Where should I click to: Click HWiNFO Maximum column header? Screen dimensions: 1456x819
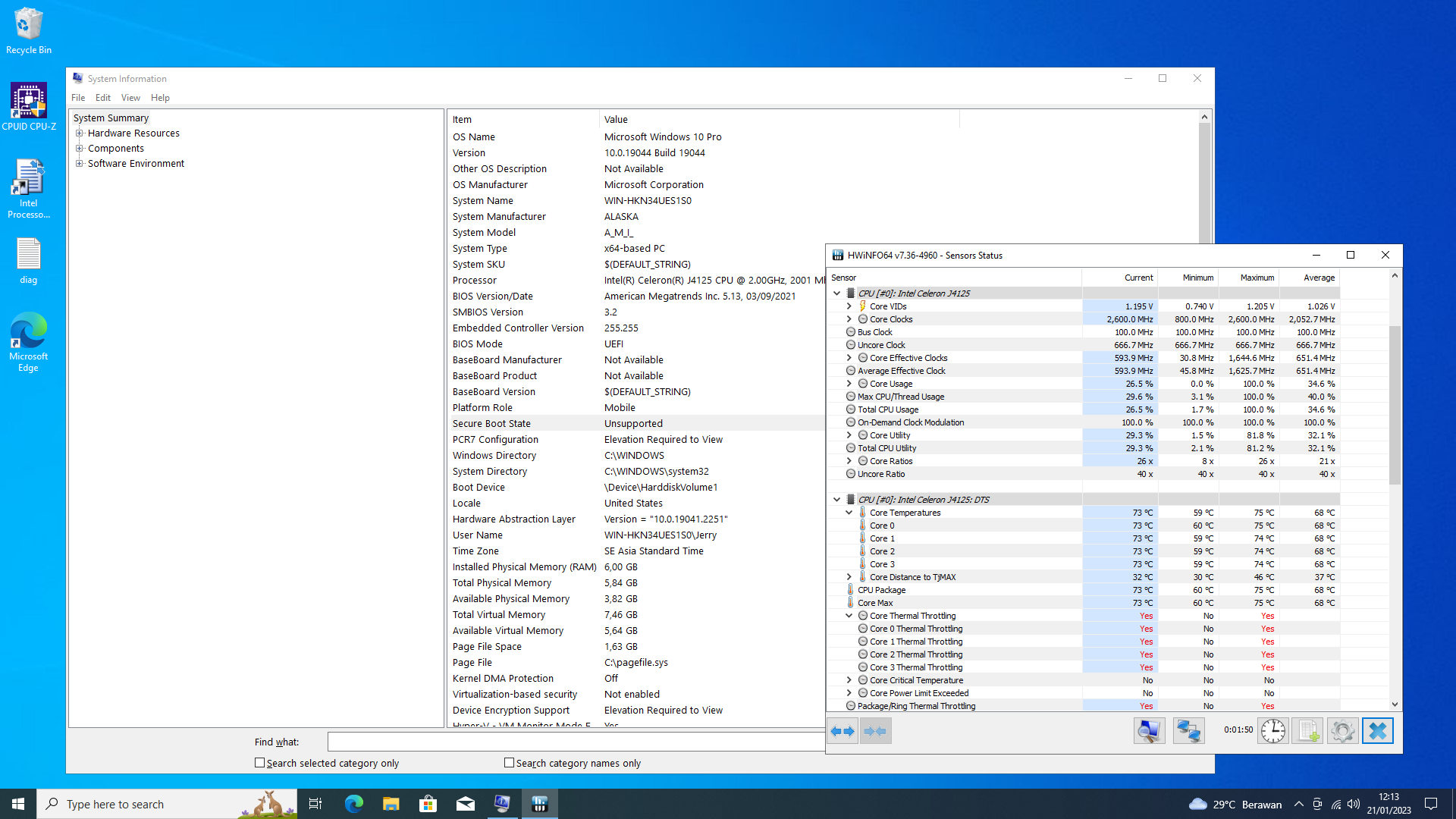pyautogui.click(x=1248, y=278)
